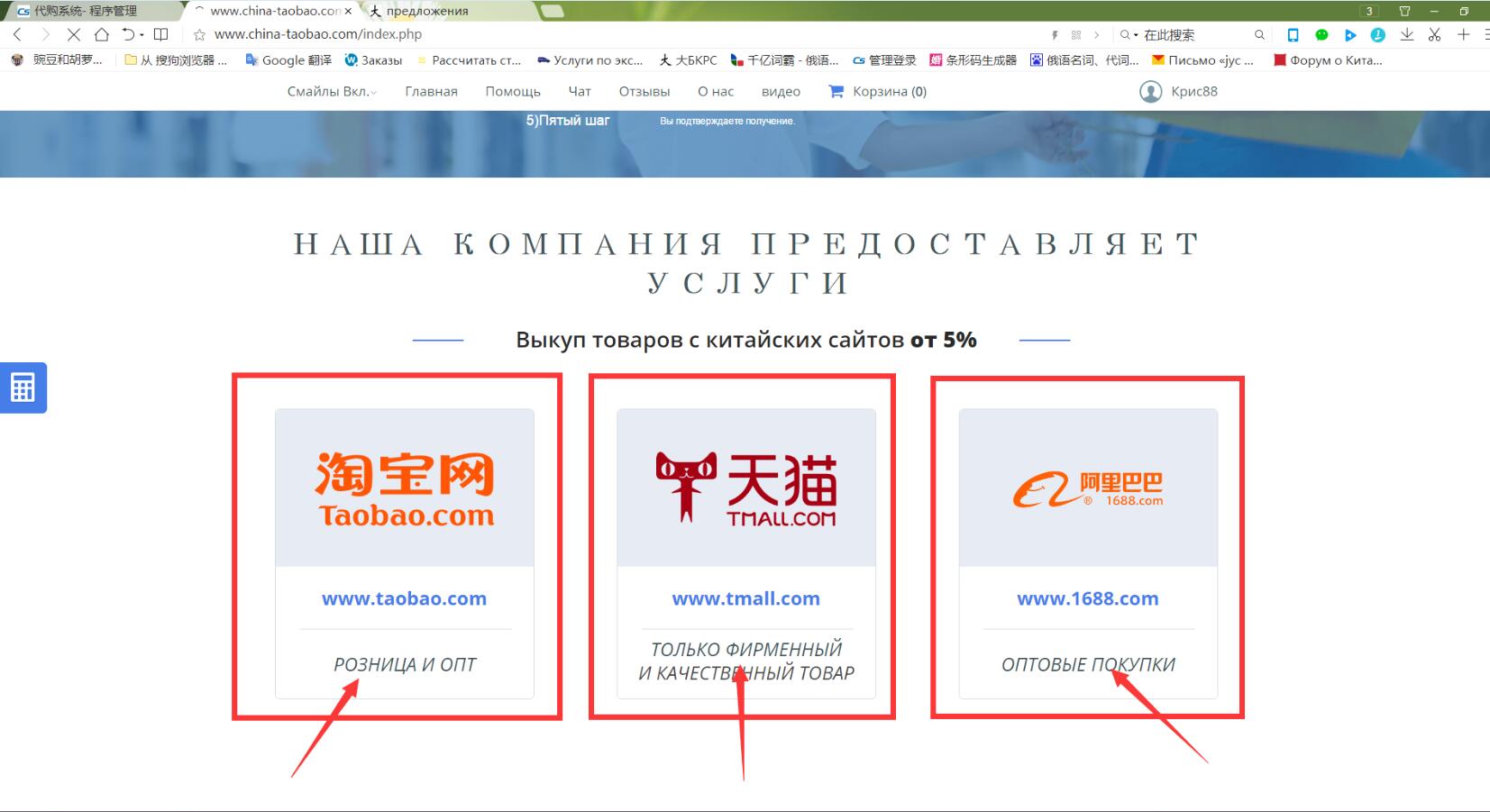Open the Чат menu item
Image resolution: width=1490 pixels, height=812 pixels.
[x=580, y=91]
